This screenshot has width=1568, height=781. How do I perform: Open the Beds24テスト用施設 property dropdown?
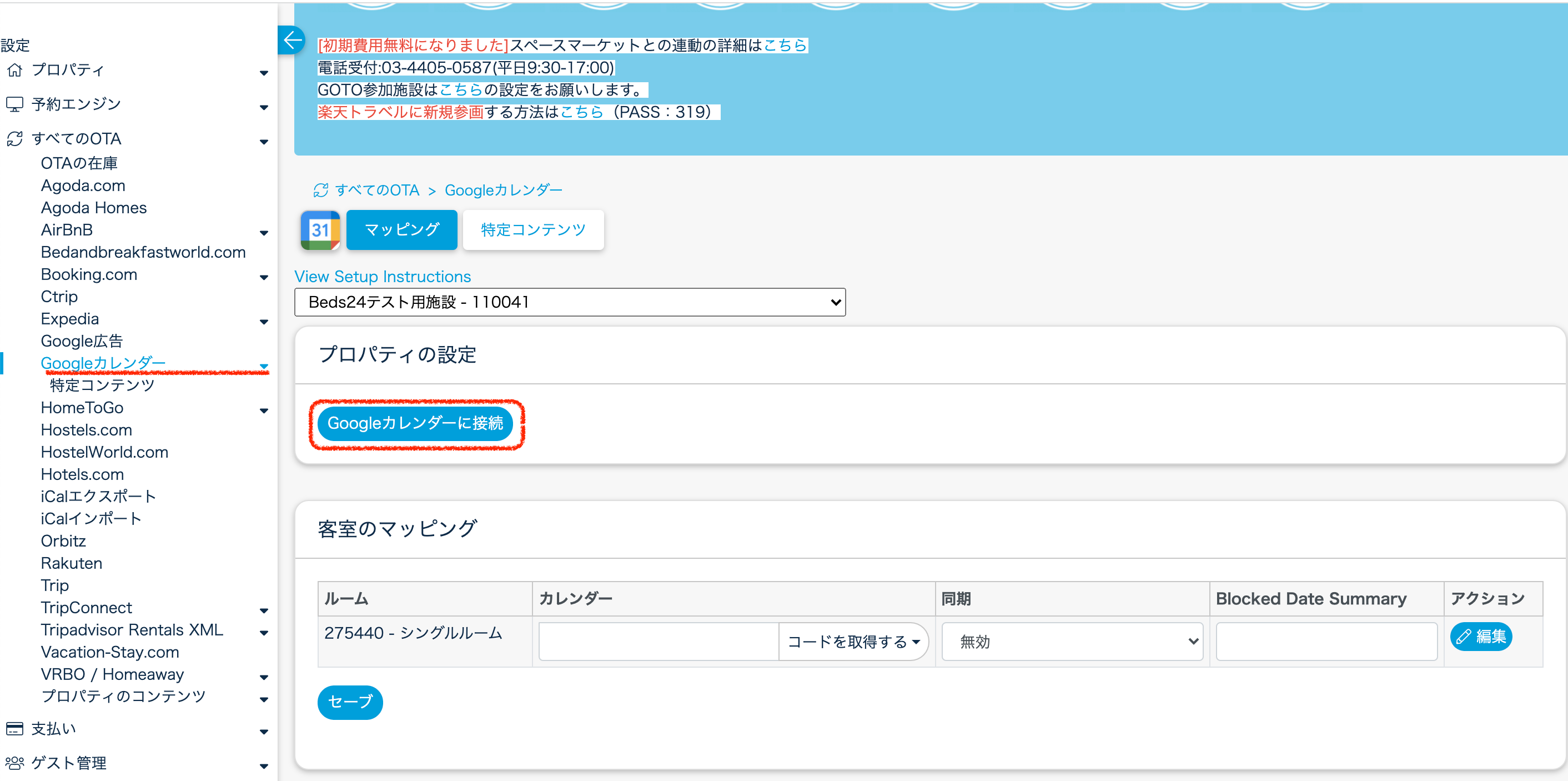point(570,302)
